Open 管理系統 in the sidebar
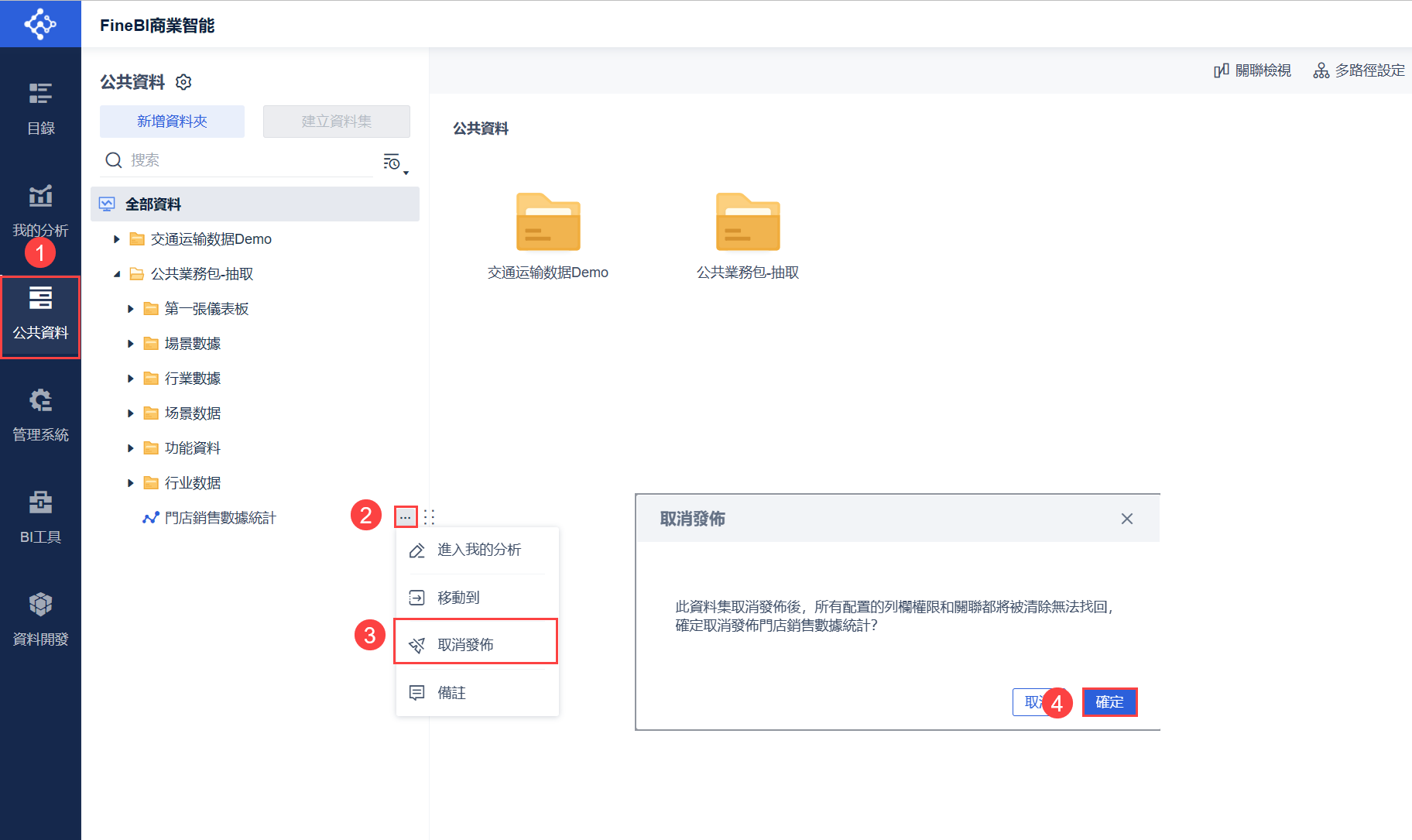The height and width of the screenshot is (840, 1412). click(40, 415)
